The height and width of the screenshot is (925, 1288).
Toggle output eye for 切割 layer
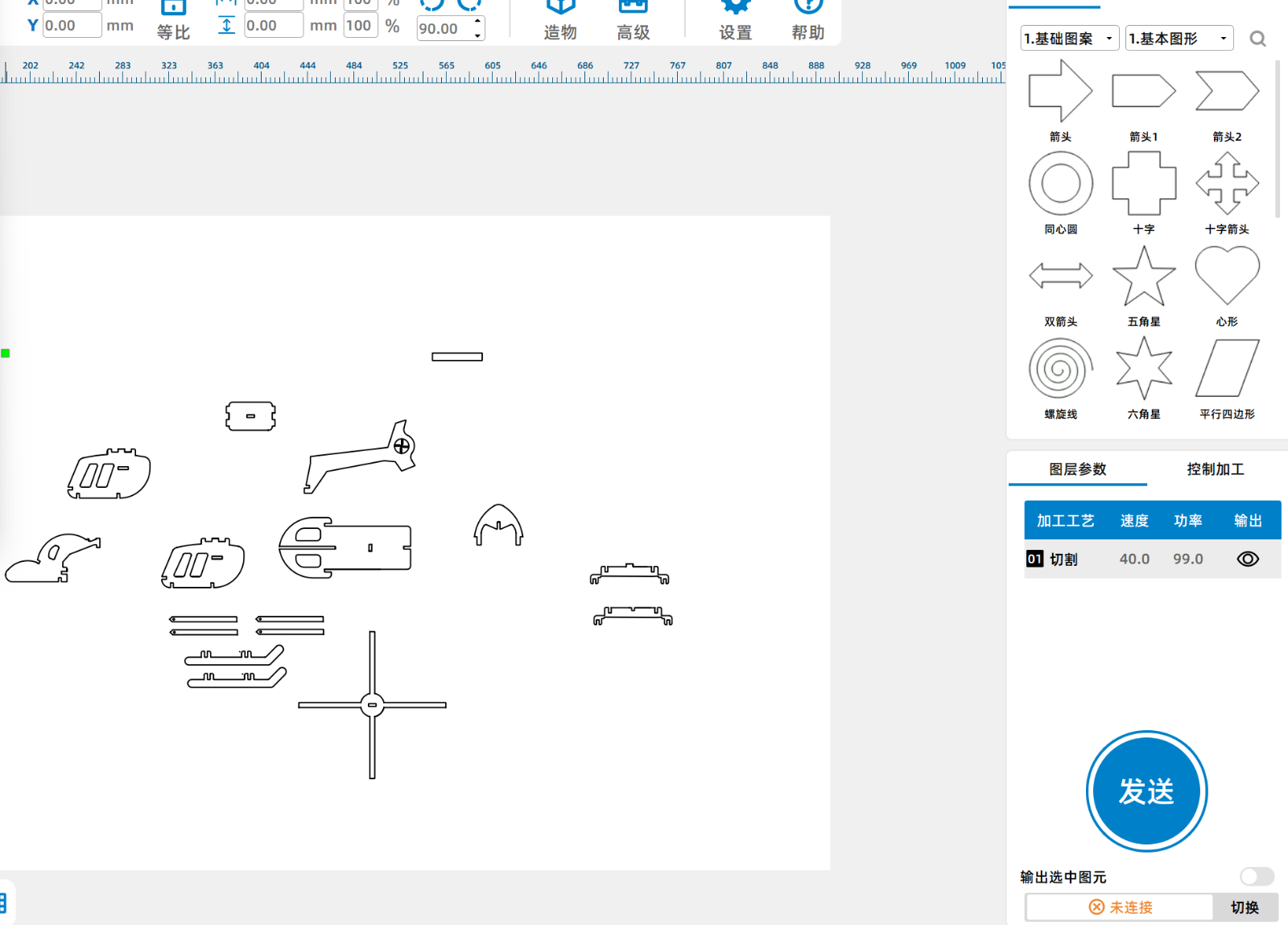tap(1248, 559)
